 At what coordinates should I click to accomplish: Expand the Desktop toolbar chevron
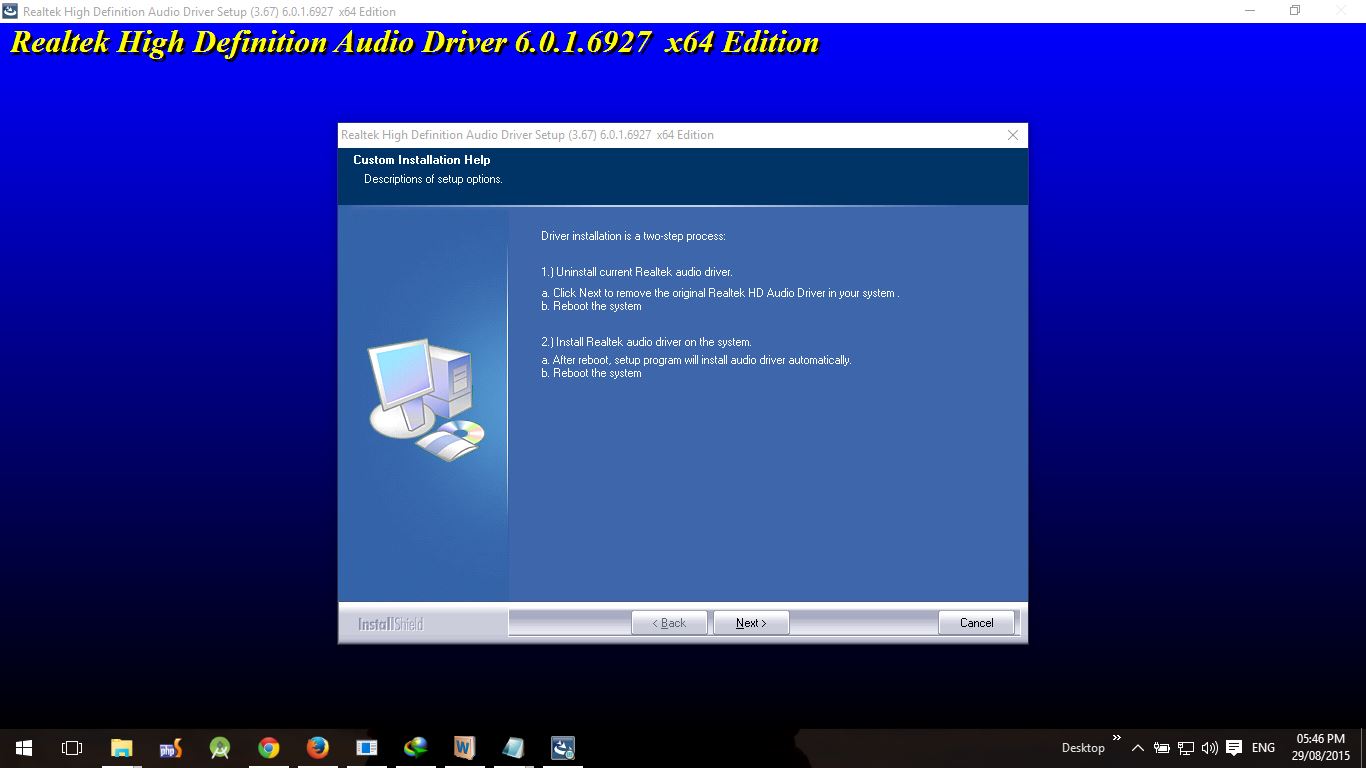1116,739
